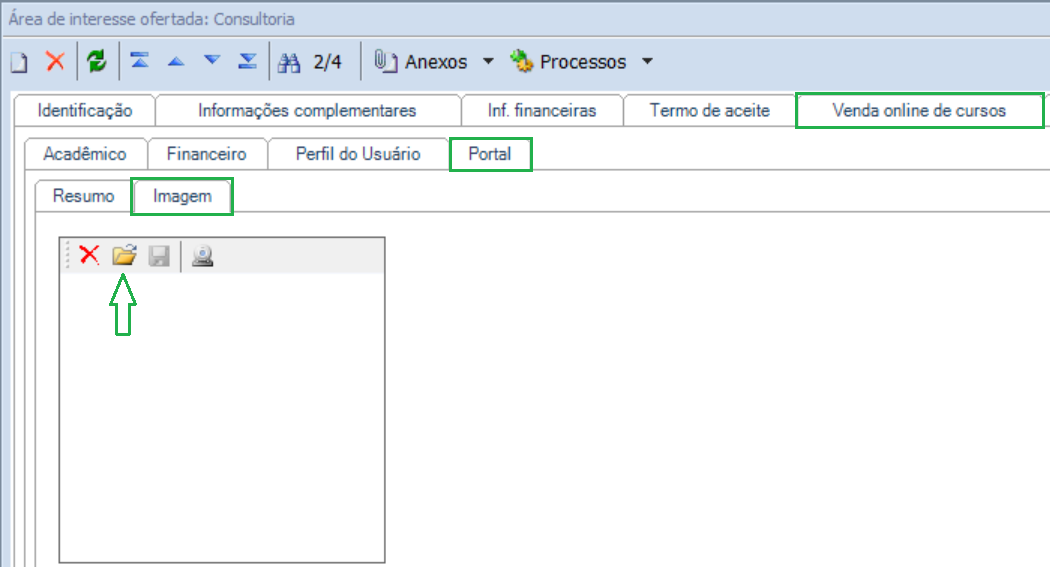The width and height of the screenshot is (1050, 567).
Task: Capture image with webcam icon
Action: coord(203,256)
